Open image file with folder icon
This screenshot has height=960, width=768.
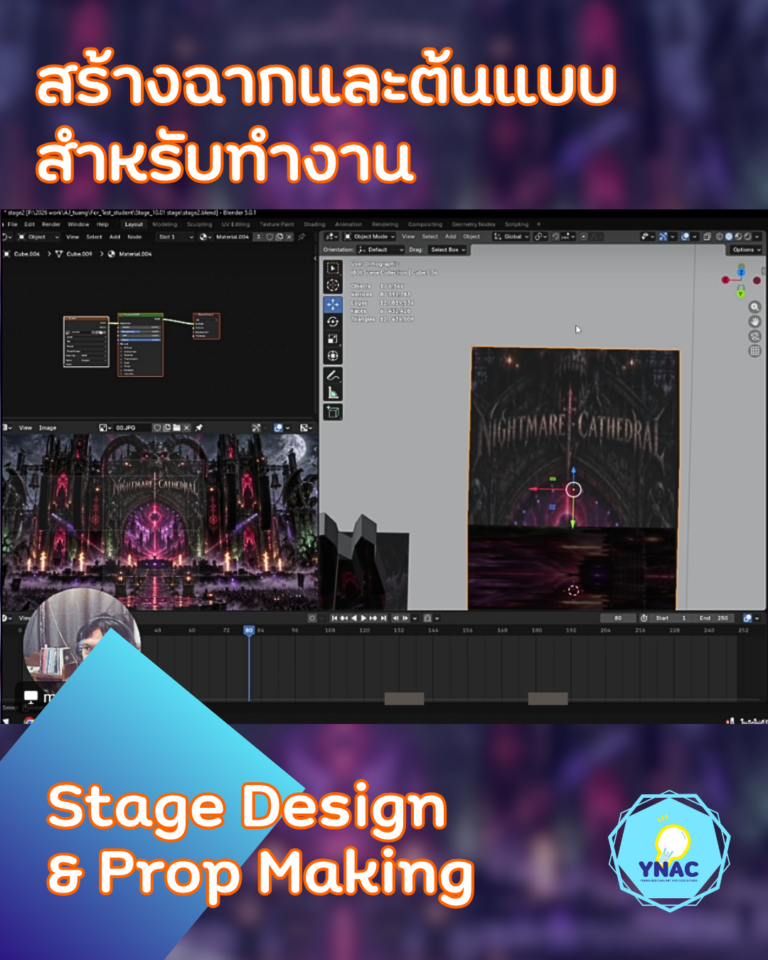[x=176, y=427]
